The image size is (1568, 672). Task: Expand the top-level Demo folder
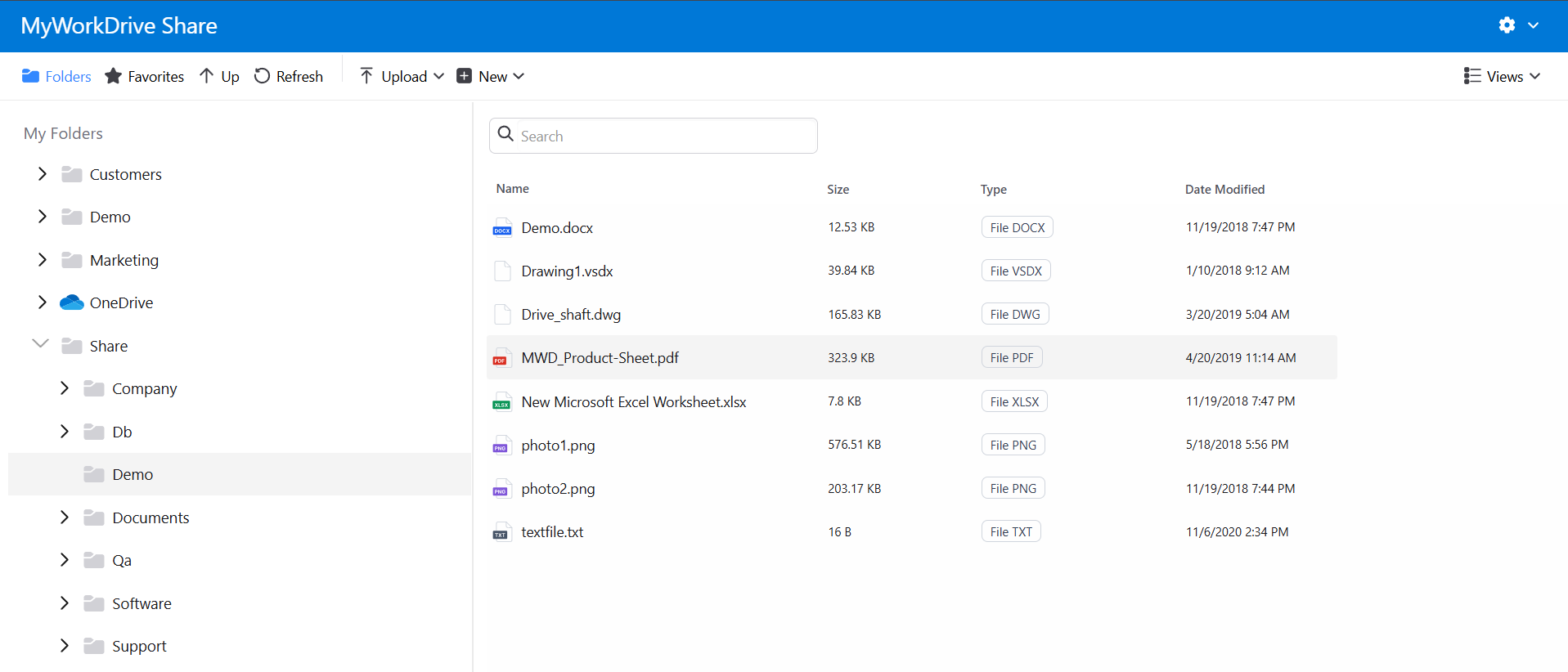[43, 217]
